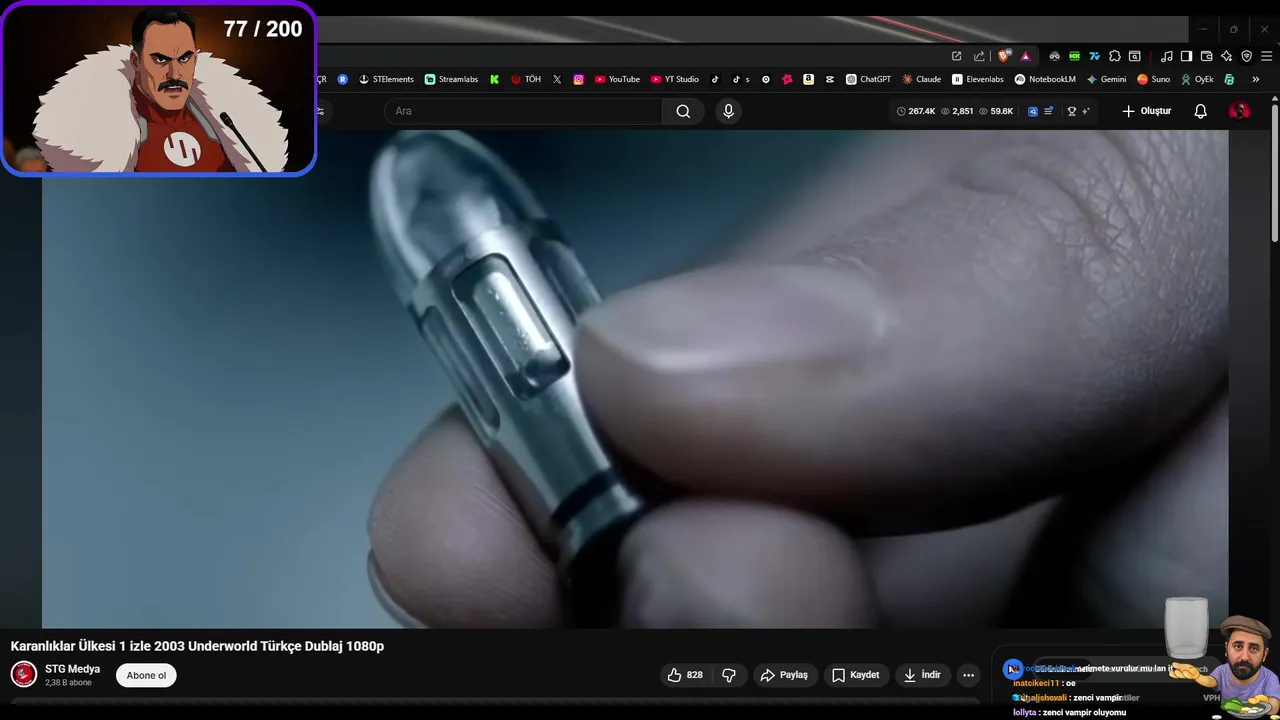Open the YouTube account avatar menu
The width and height of the screenshot is (1280, 720).
(x=1239, y=111)
